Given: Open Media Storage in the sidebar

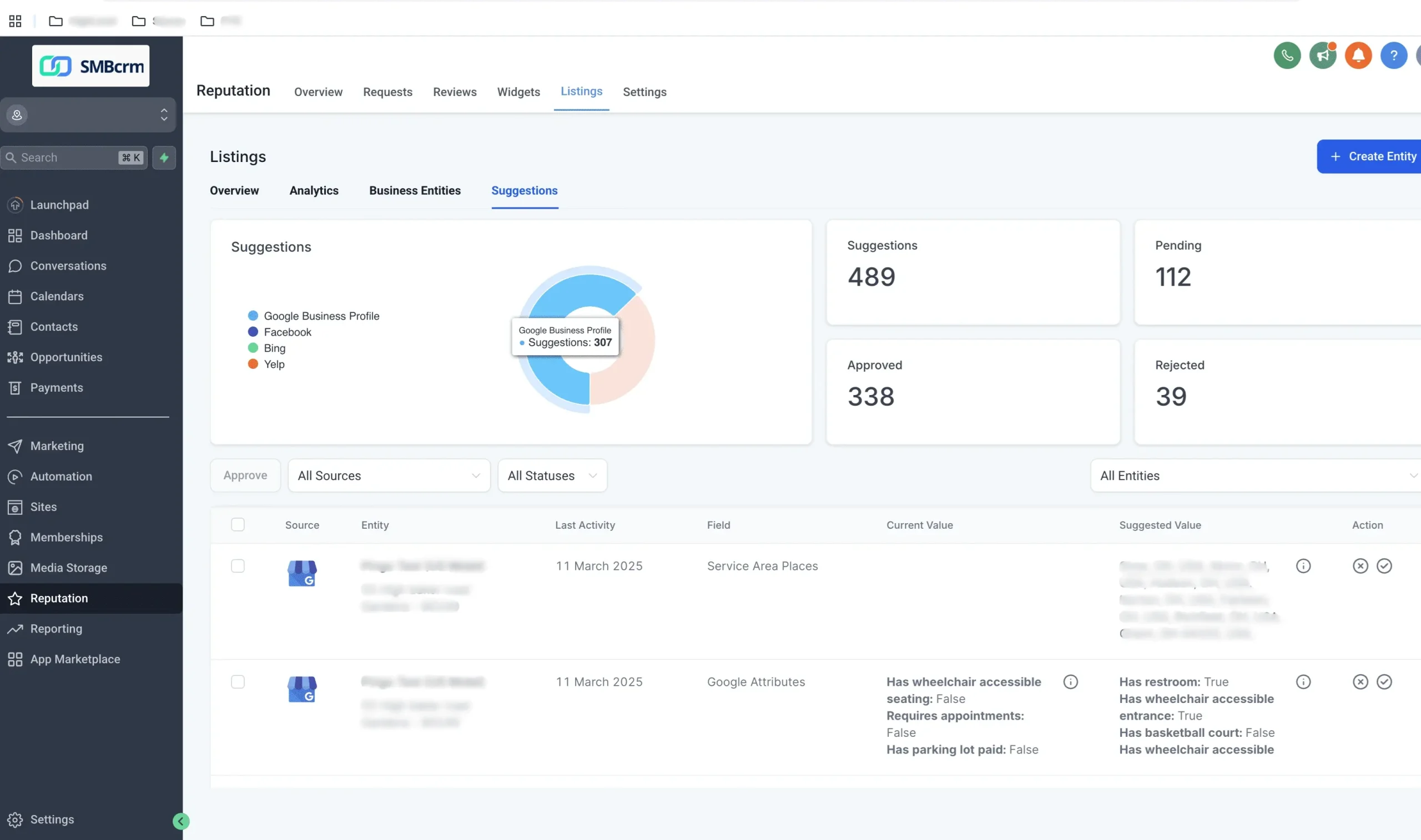Looking at the screenshot, I should click(68, 568).
